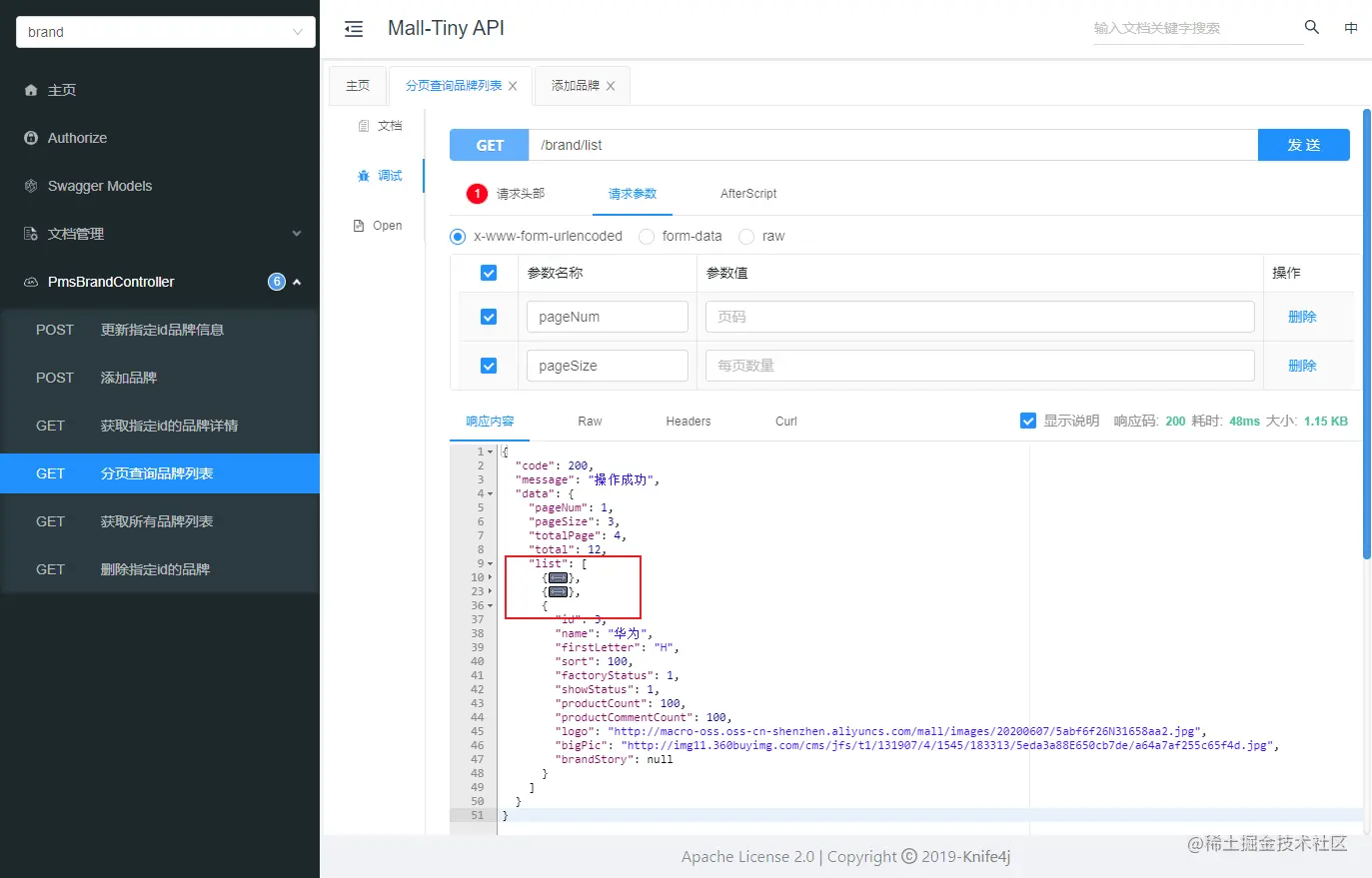Collapse the object fold arrow on line 36
This screenshot has width=1372, height=878.
490,606
